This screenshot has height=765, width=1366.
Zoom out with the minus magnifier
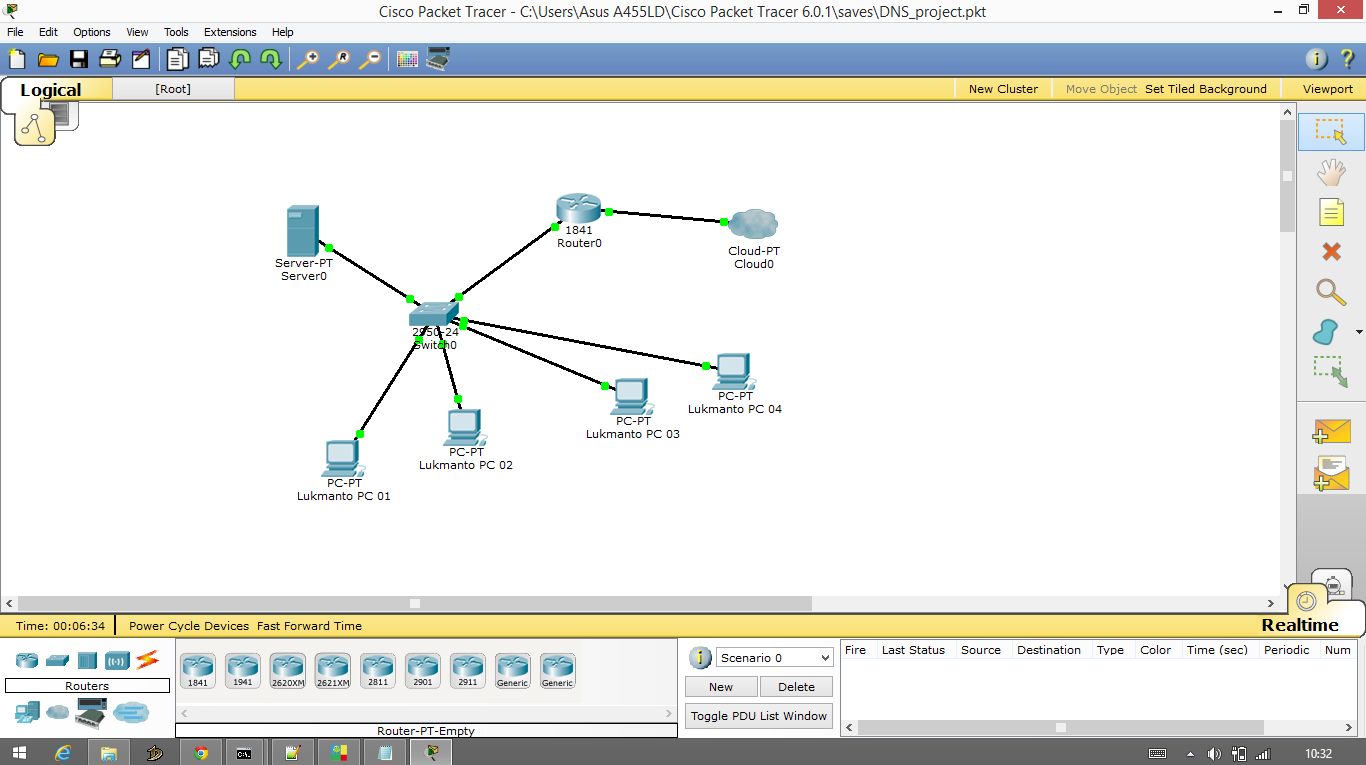point(370,59)
